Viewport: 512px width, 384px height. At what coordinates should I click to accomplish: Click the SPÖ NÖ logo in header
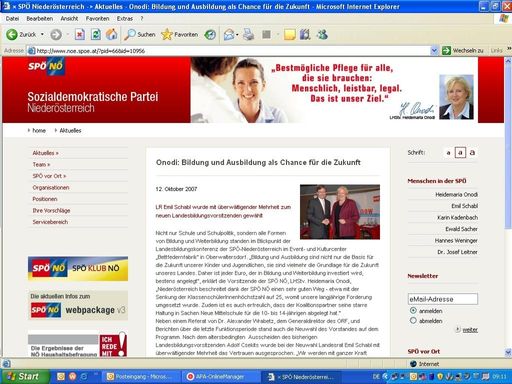click(46, 66)
